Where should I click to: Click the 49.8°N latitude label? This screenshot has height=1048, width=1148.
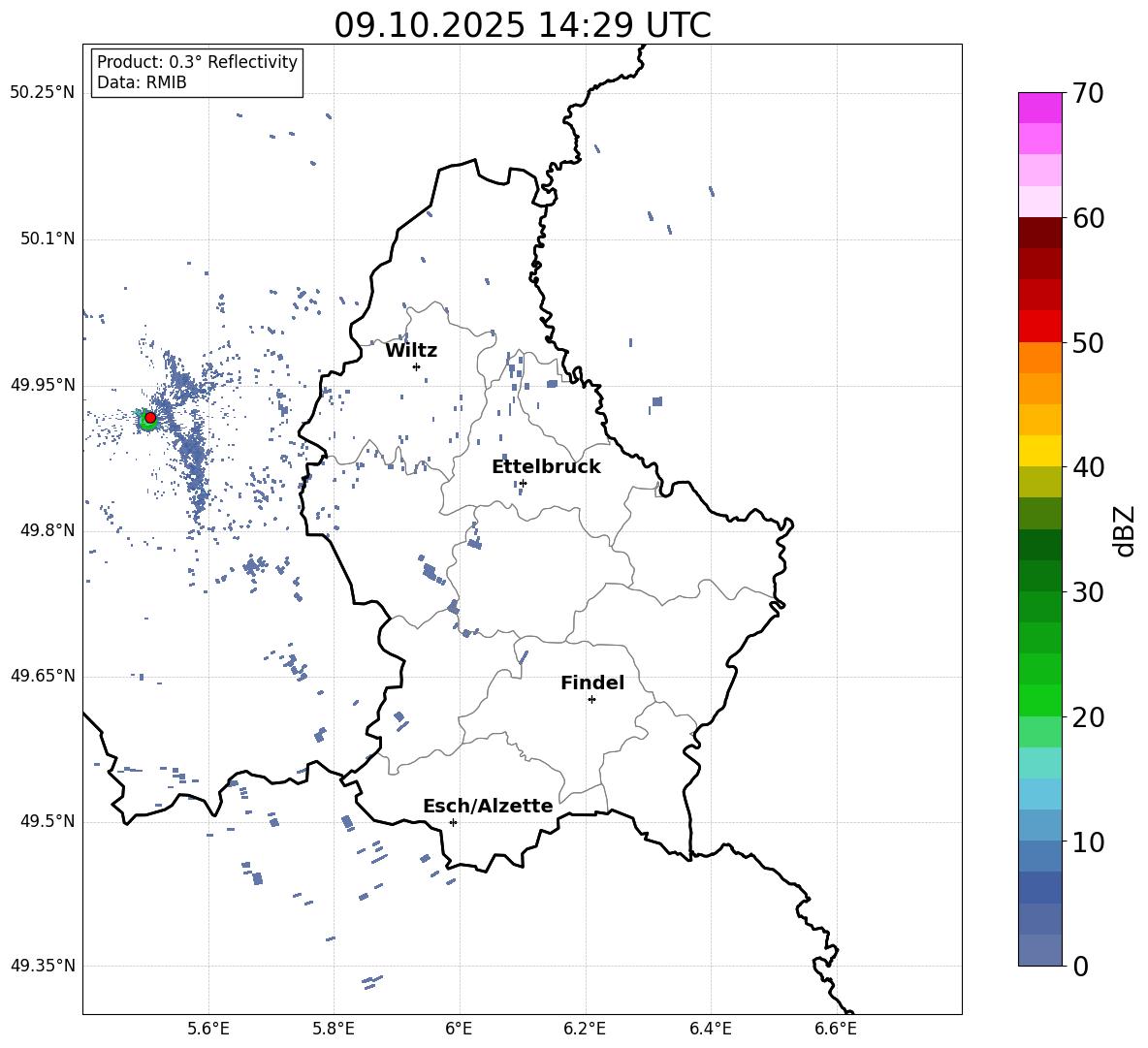[x=48, y=530]
